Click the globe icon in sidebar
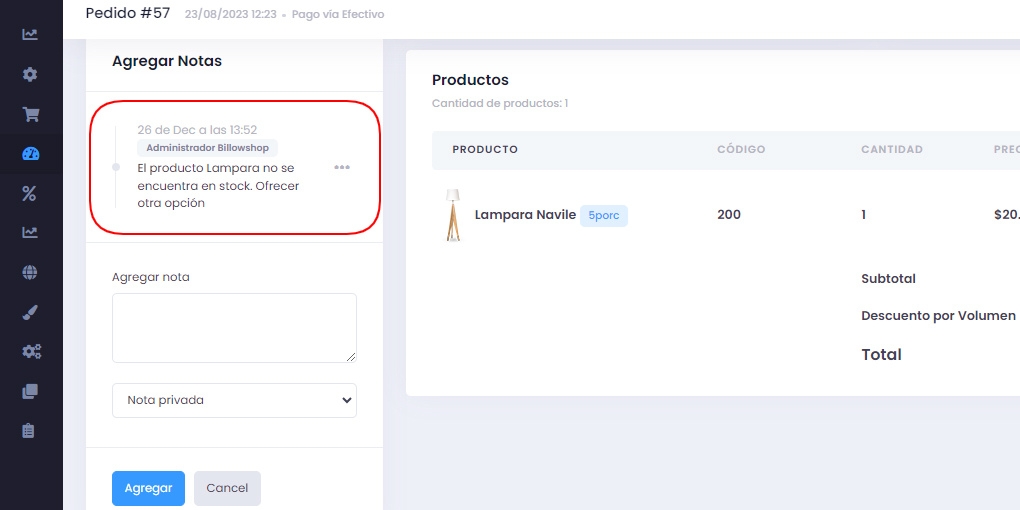The image size is (1020, 510). pyautogui.click(x=30, y=272)
